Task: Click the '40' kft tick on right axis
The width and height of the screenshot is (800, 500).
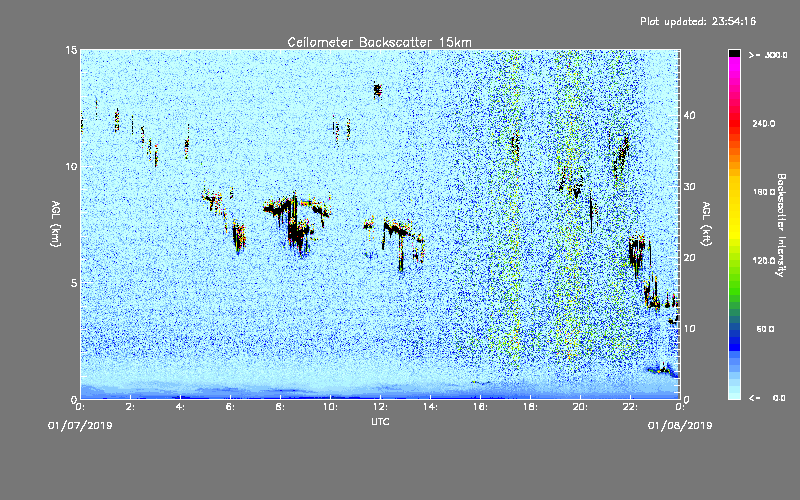Action: (x=689, y=115)
